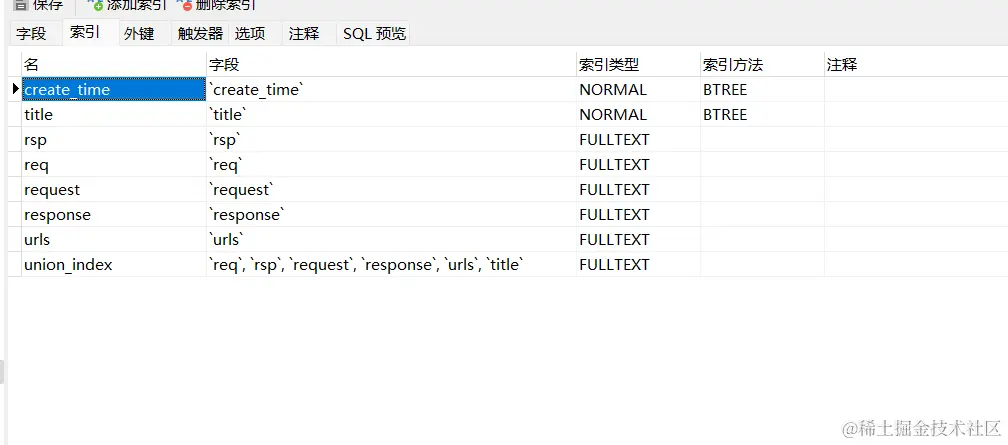Viewport: 1008px width, 445px height.
Task: Switch to the 字段 (Fields) tab
Action: pos(31,33)
